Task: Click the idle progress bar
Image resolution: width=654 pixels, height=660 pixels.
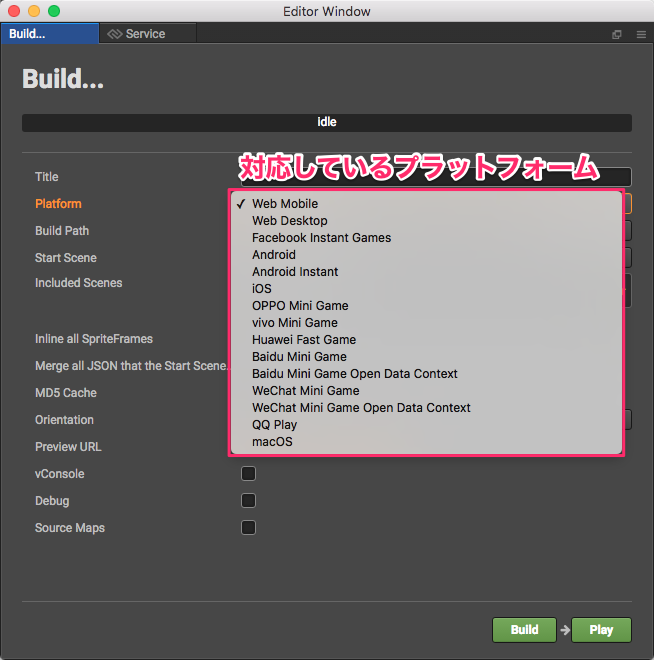Action: pyautogui.click(x=327, y=122)
